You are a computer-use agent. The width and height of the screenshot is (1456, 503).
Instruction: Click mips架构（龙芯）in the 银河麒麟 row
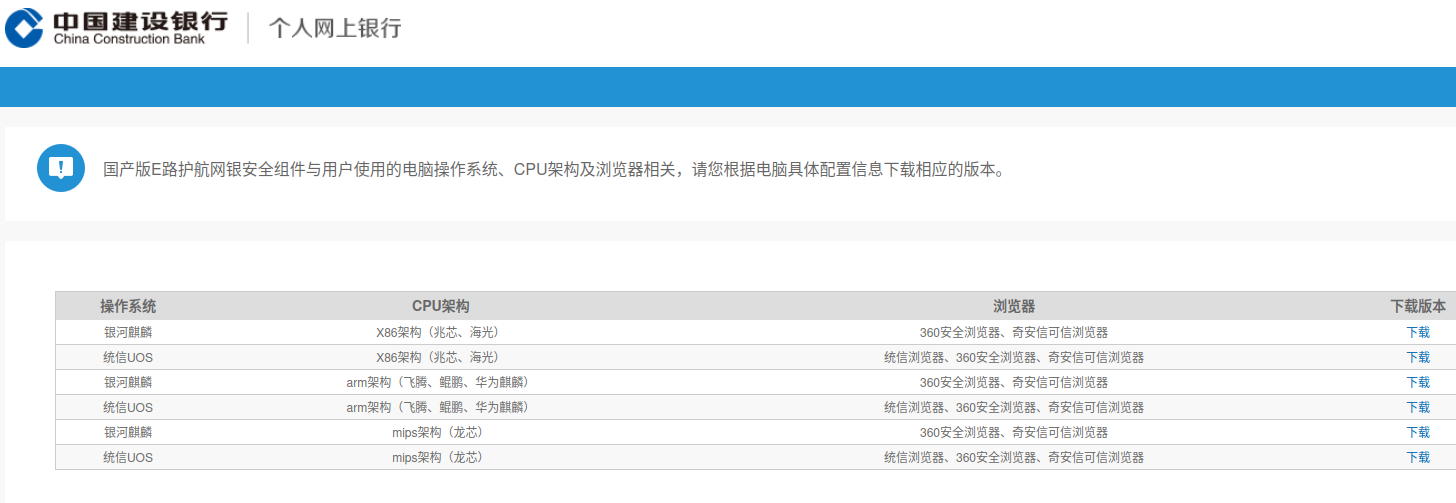[x=437, y=433]
